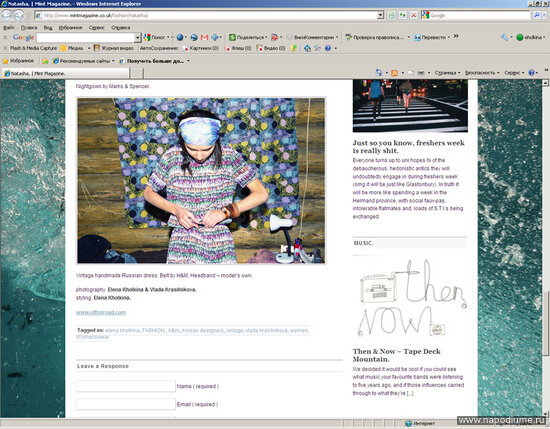Click the Home icon in command bar

tap(379, 73)
